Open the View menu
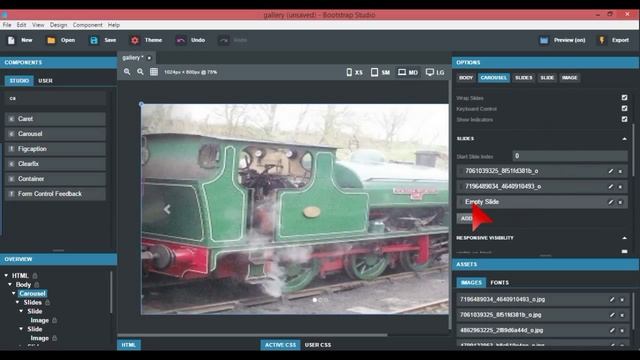The image size is (640, 360). [x=38, y=25]
